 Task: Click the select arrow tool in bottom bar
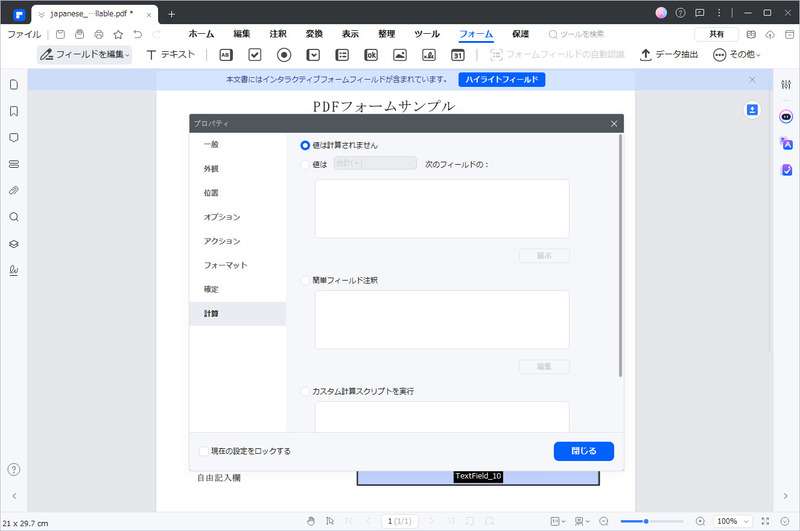click(x=330, y=521)
